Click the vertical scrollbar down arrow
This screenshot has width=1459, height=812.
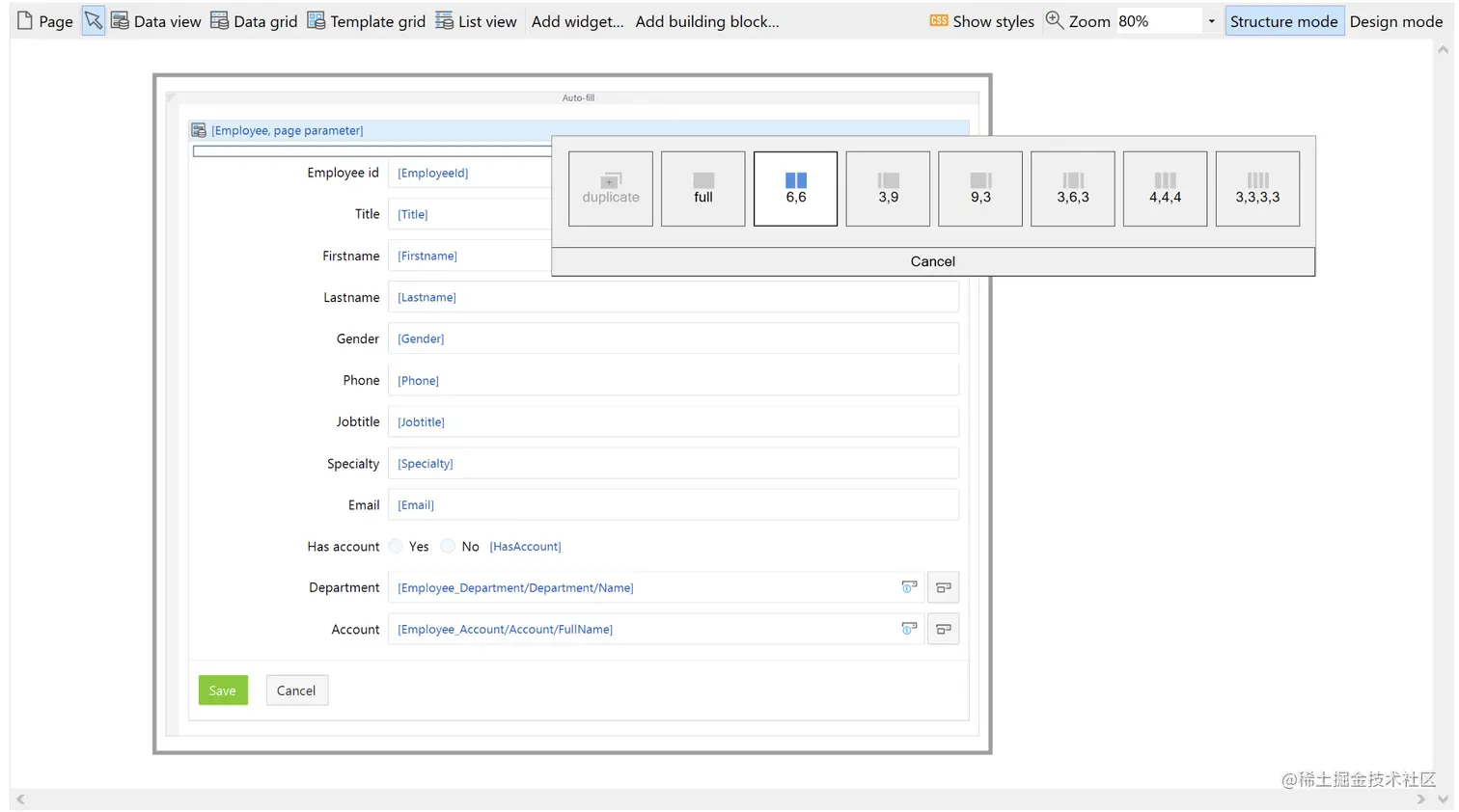pos(1443,799)
